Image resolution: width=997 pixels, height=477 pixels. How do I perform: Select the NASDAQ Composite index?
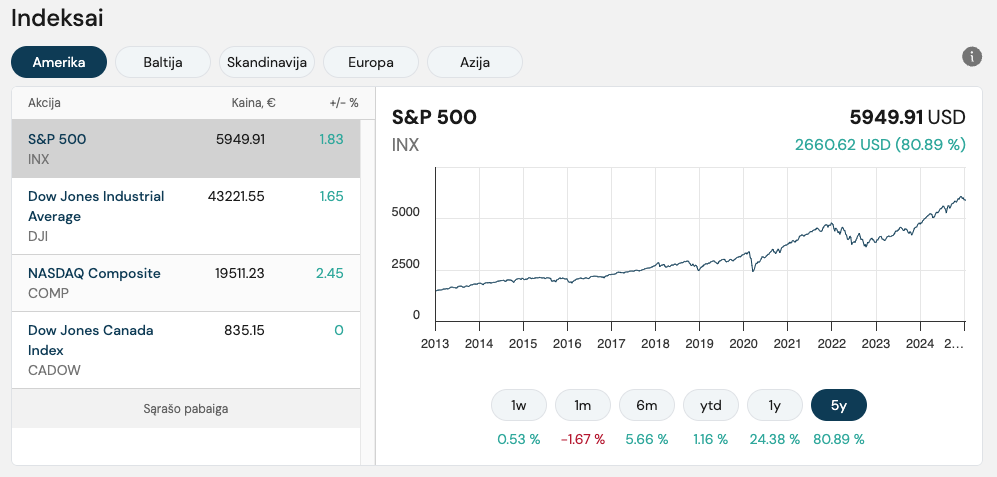(186, 283)
